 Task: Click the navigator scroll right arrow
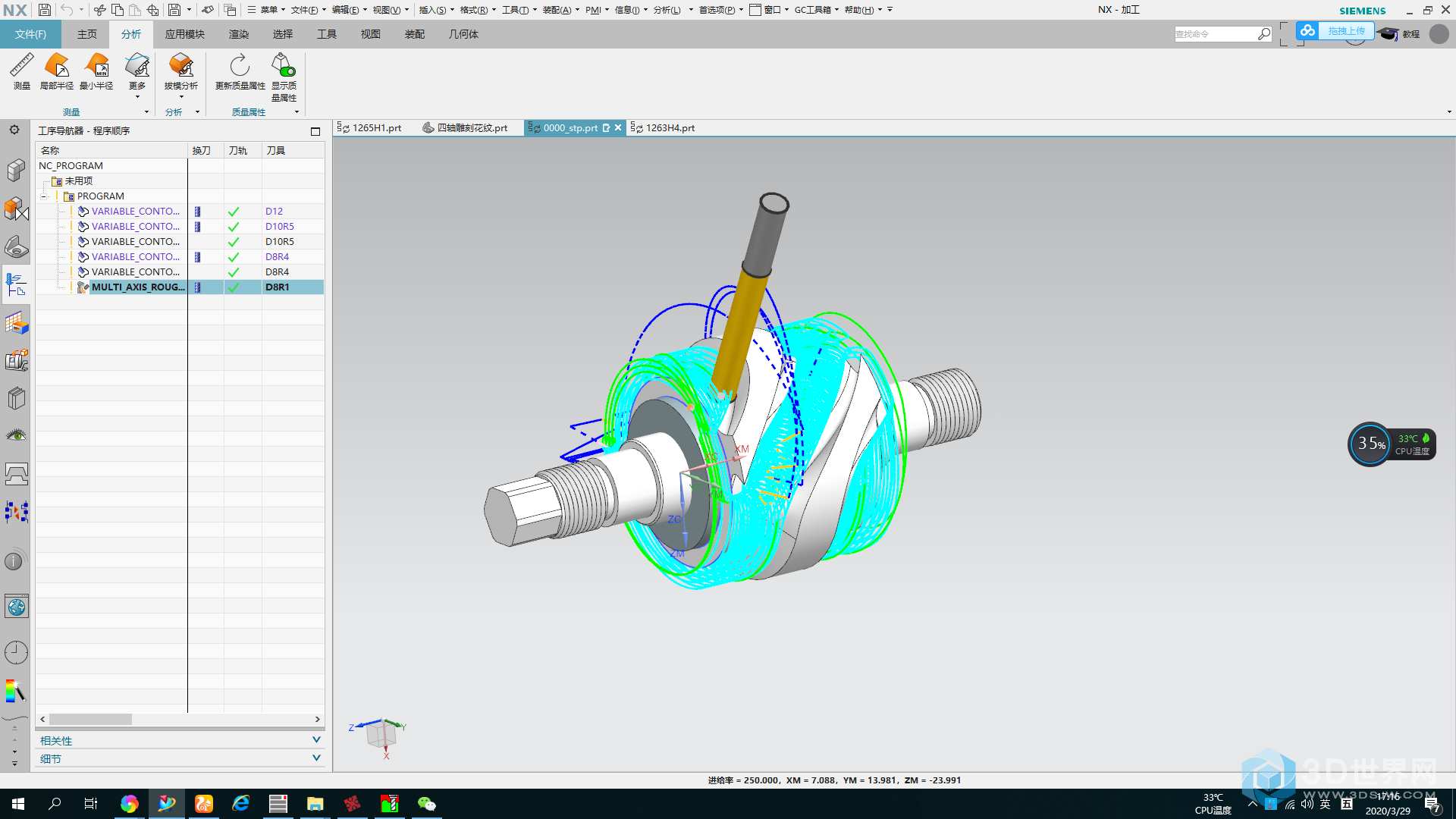(x=317, y=719)
